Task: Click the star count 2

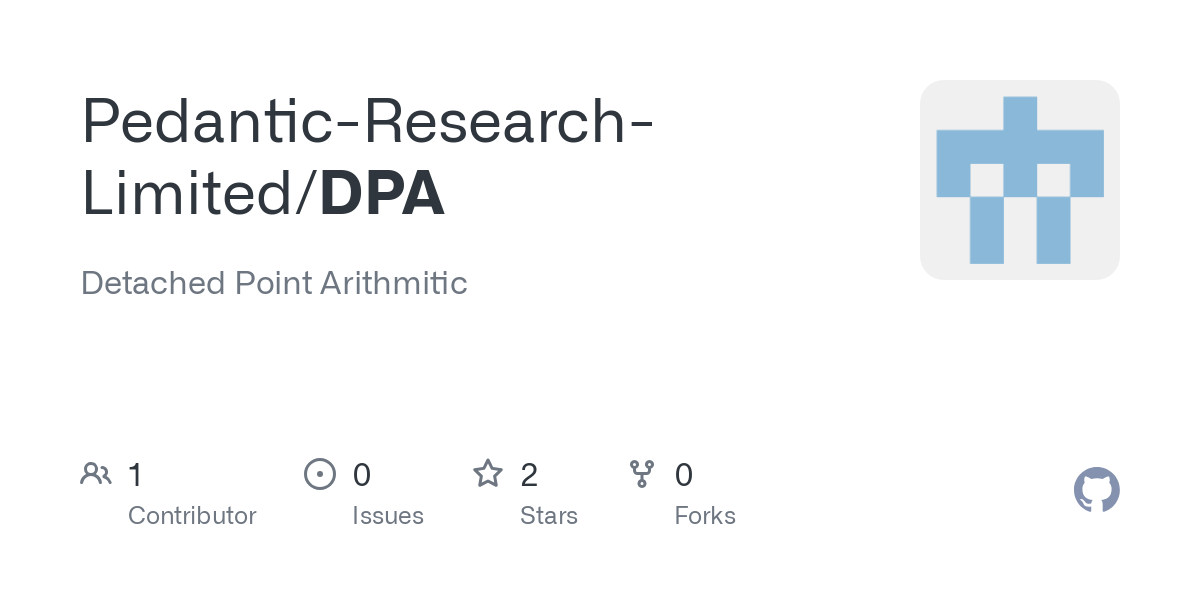Action: [530, 474]
